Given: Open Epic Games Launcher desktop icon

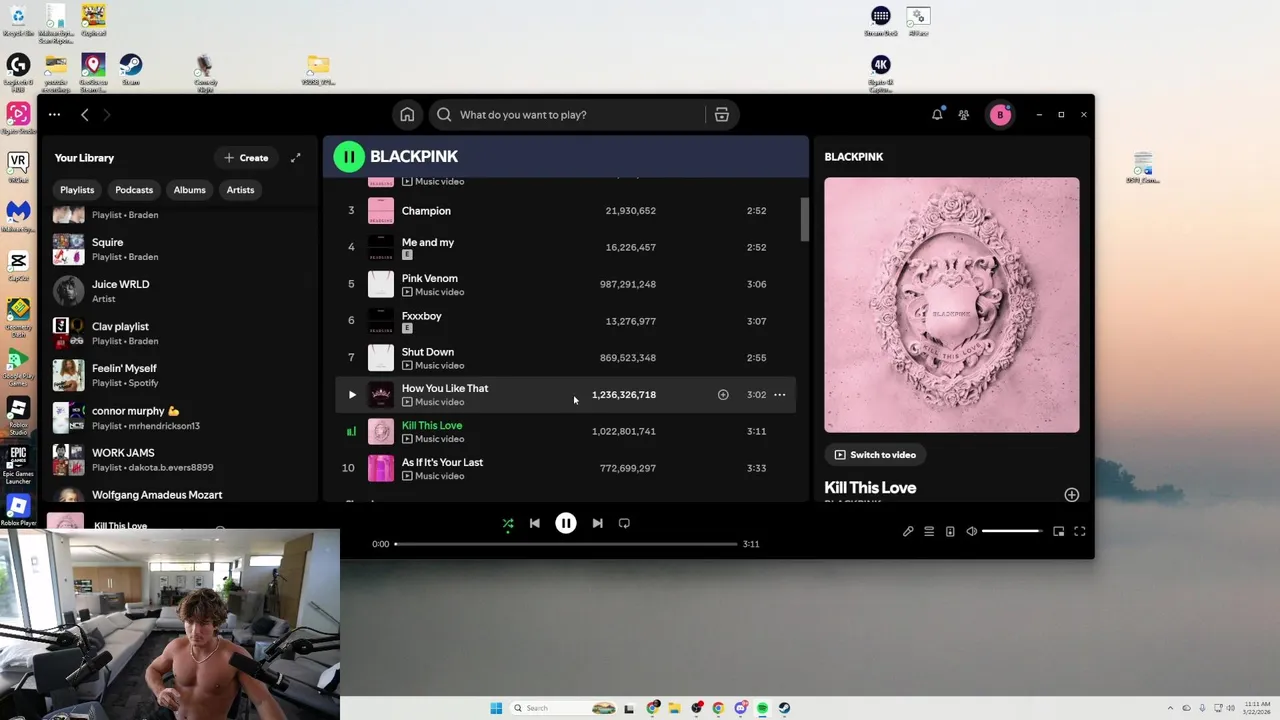Looking at the screenshot, I should click(18, 464).
